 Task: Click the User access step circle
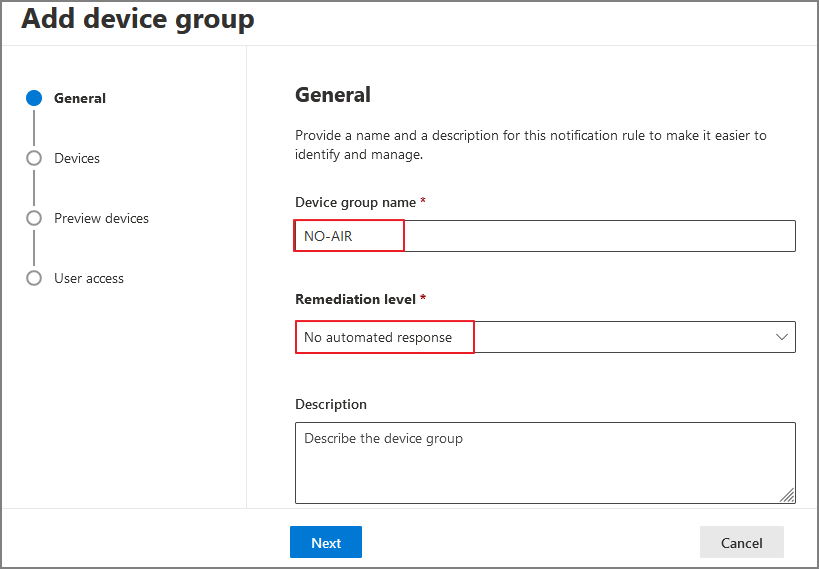point(34,278)
